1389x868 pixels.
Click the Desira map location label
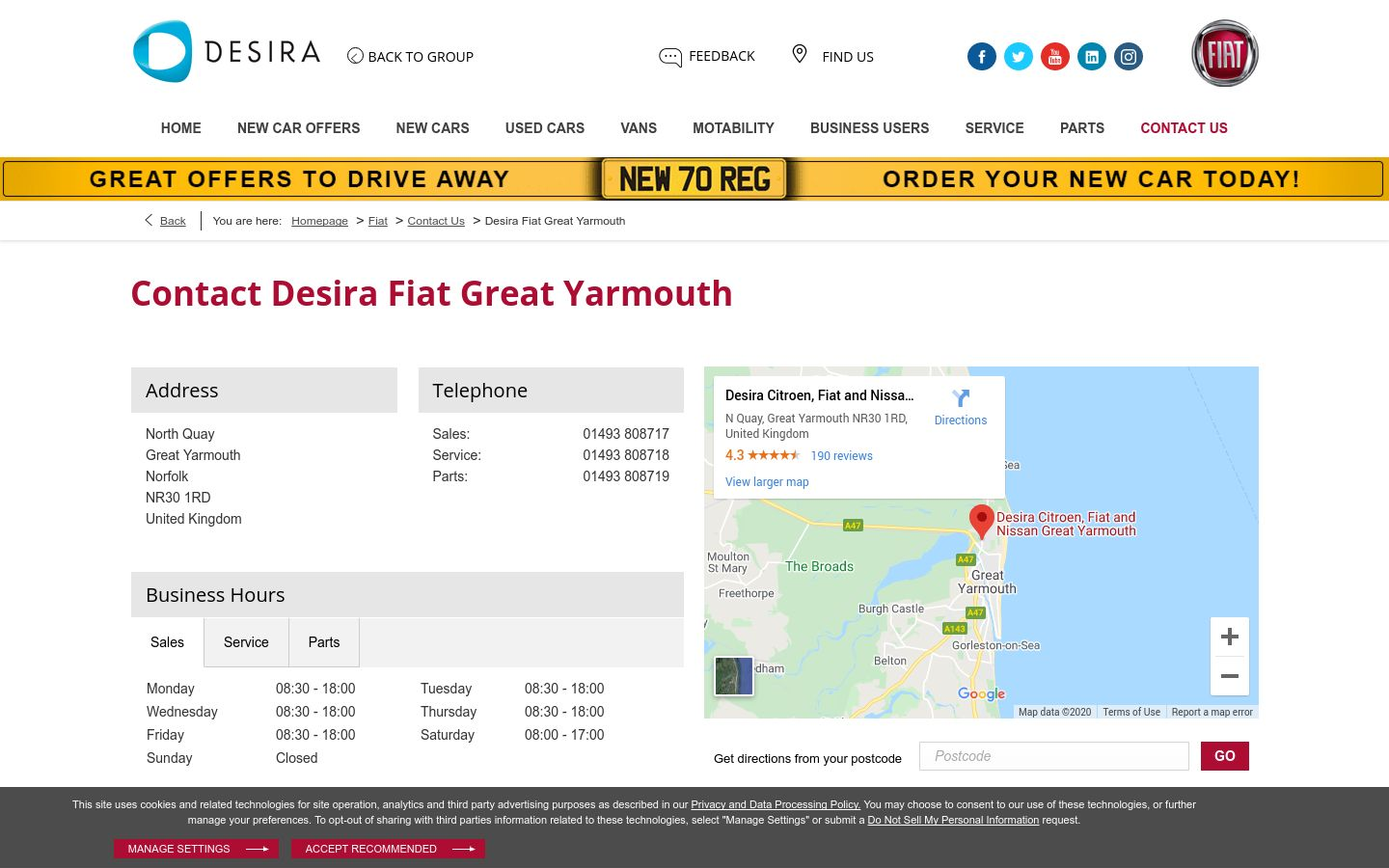click(x=1066, y=524)
